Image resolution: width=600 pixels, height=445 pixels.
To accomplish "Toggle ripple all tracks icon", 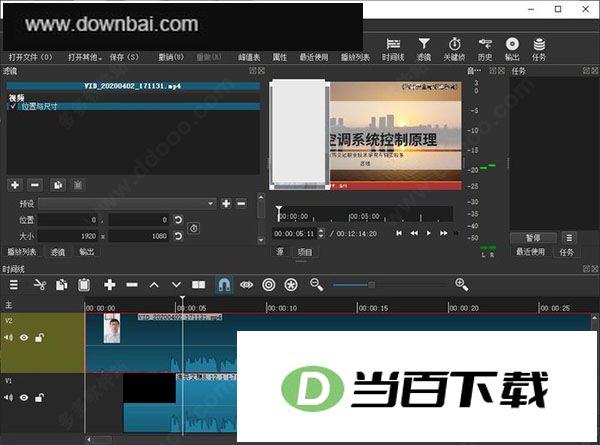I will pyautogui.click(x=291, y=285).
